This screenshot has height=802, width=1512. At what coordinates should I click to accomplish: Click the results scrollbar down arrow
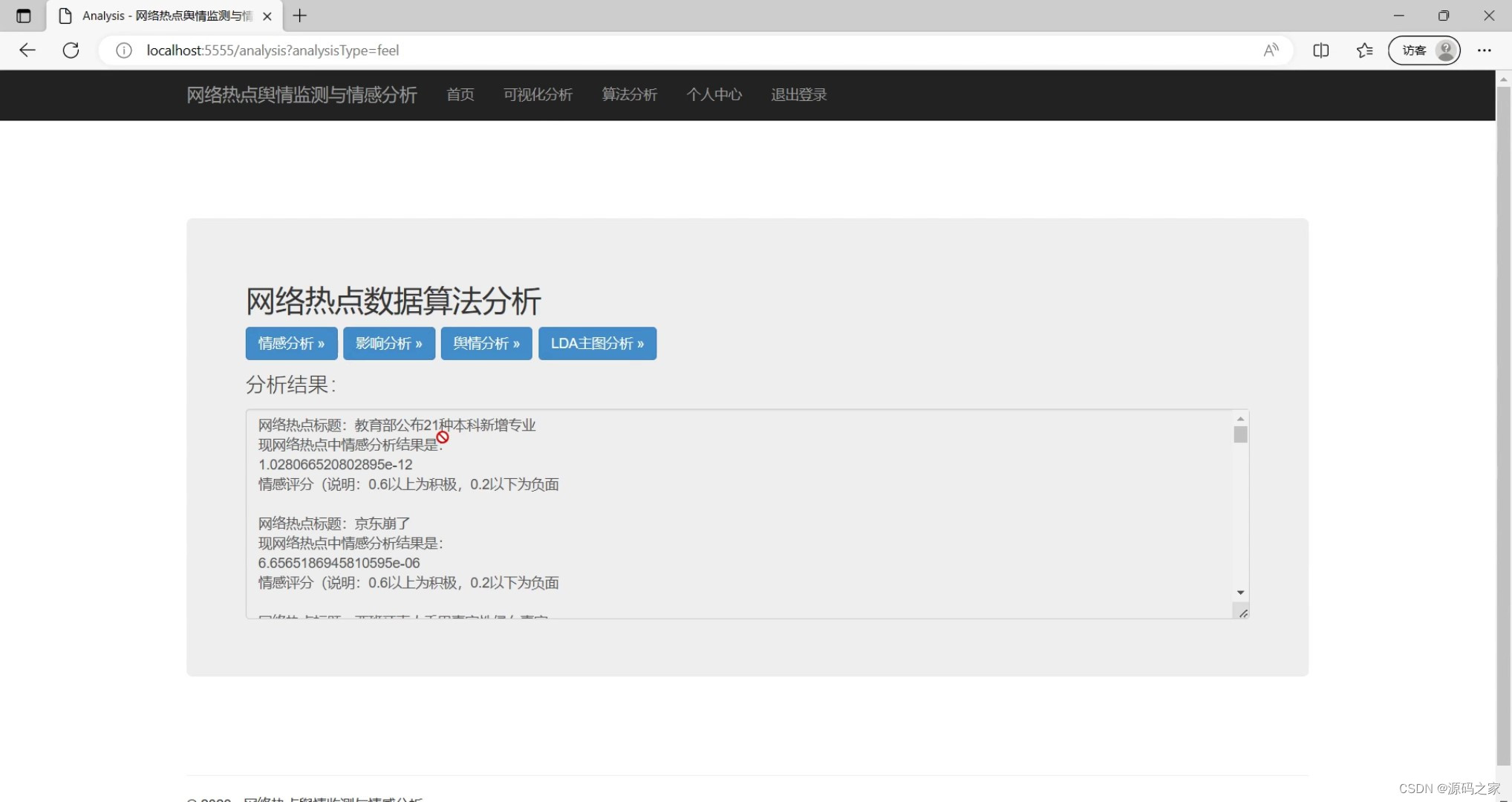click(x=1239, y=593)
